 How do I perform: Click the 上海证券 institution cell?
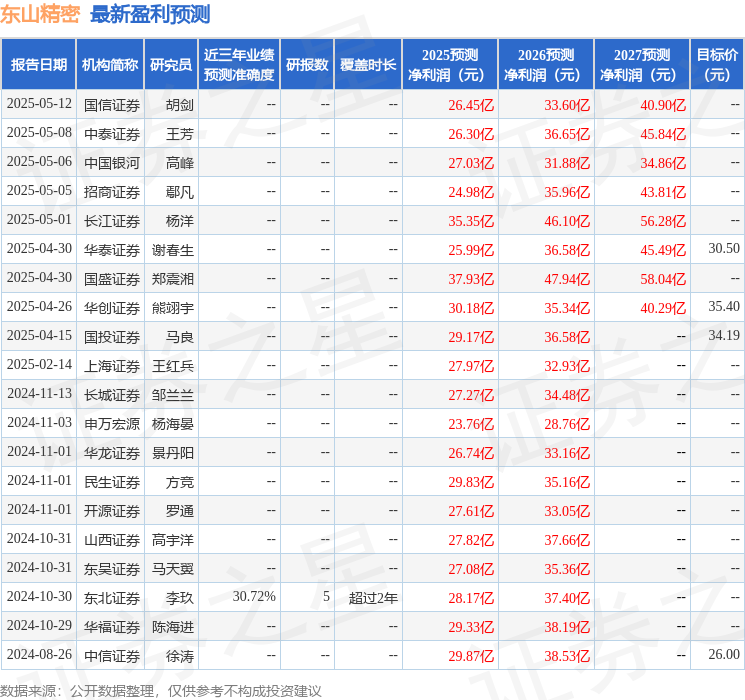pyautogui.click(x=112, y=366)
